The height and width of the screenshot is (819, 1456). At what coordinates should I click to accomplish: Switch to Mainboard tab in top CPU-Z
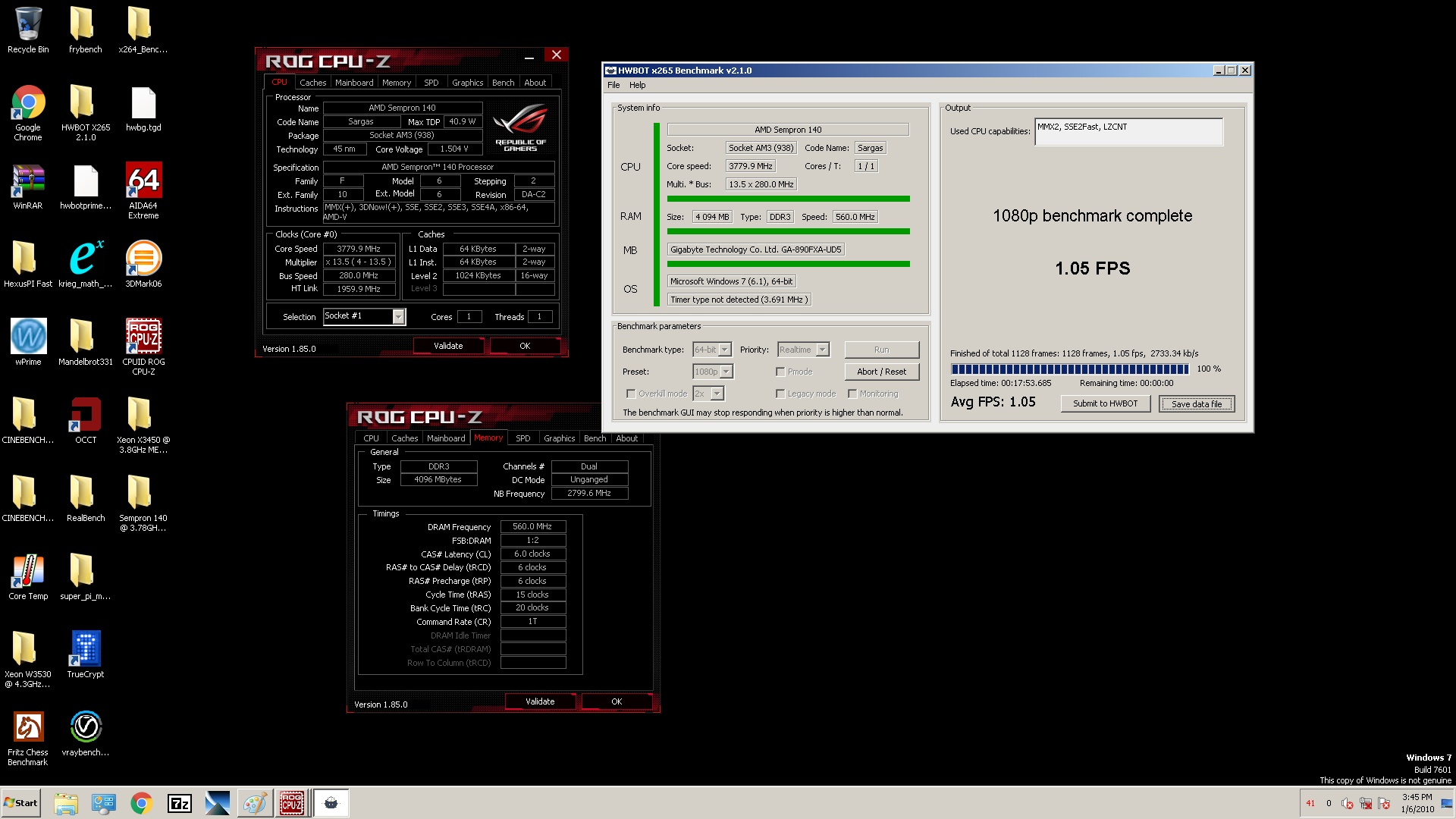pos(354,83)
